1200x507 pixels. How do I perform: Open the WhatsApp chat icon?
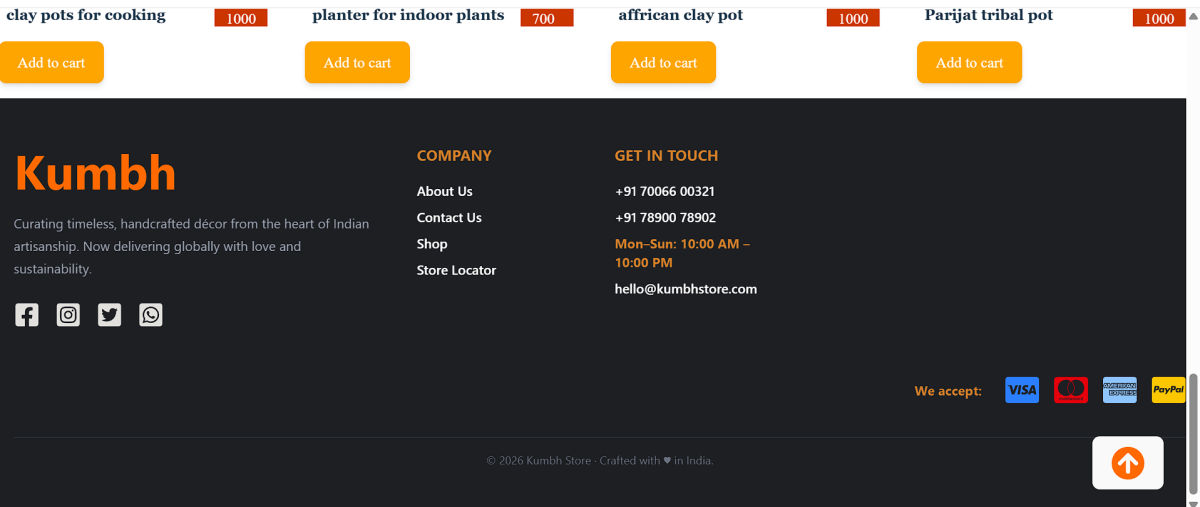pos(150,315)
